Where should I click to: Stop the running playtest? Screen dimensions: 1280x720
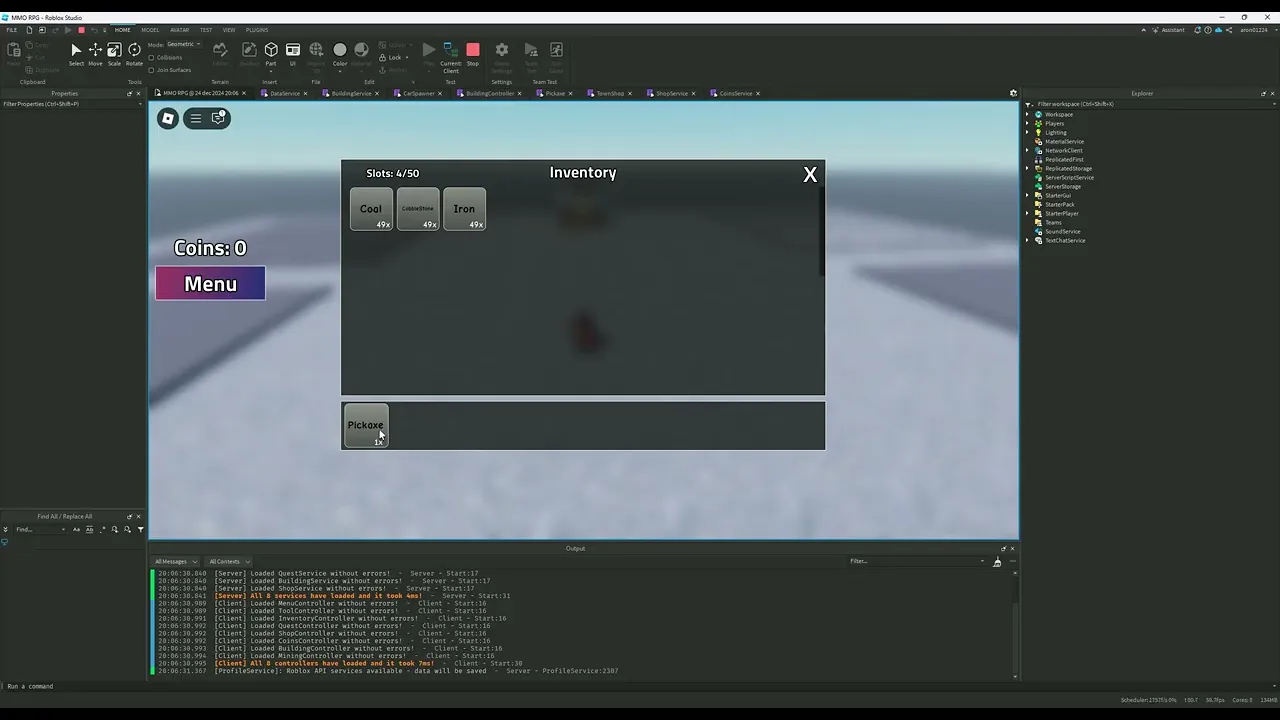point(473,54)
